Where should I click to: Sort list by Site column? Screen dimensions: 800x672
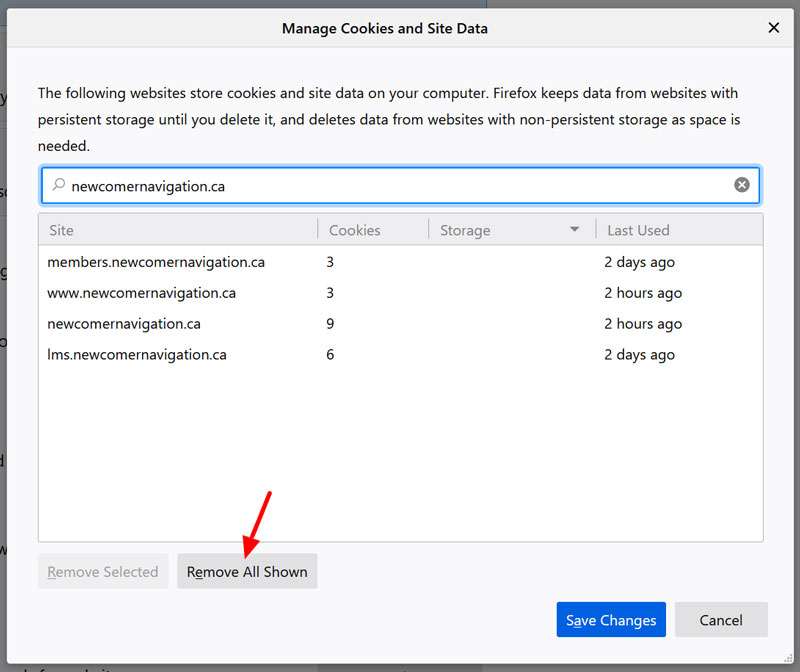[x=178, y=230]
